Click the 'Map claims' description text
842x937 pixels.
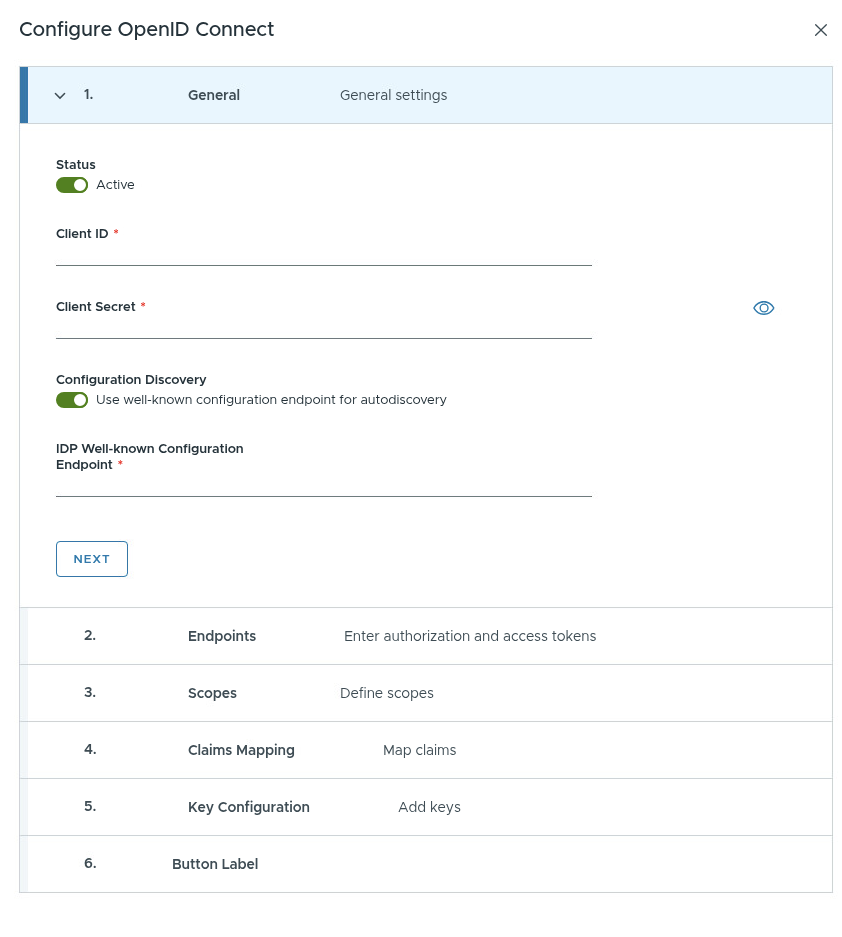419,750
